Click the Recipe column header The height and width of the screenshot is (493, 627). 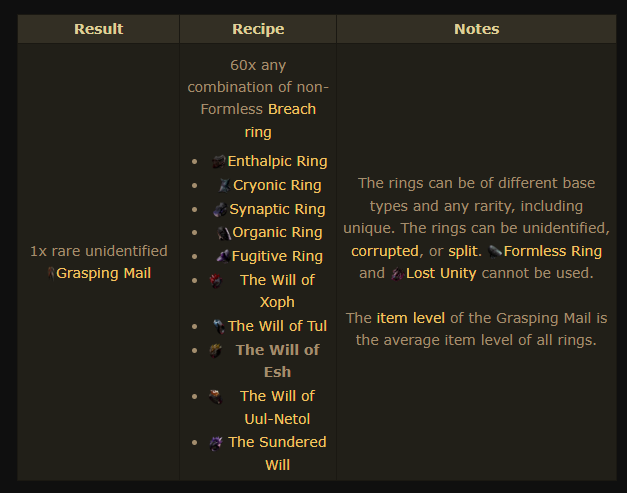(258, 29)
